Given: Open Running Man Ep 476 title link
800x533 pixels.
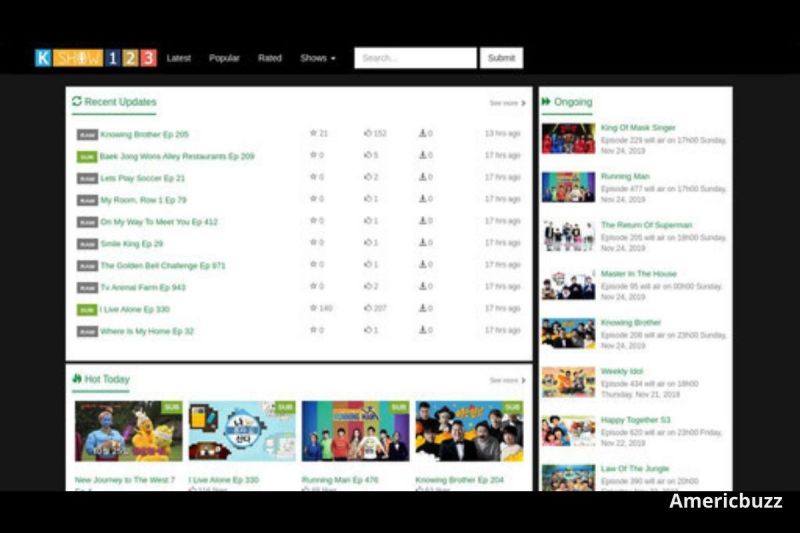Looking at the screenshot, I should [340, 480].
